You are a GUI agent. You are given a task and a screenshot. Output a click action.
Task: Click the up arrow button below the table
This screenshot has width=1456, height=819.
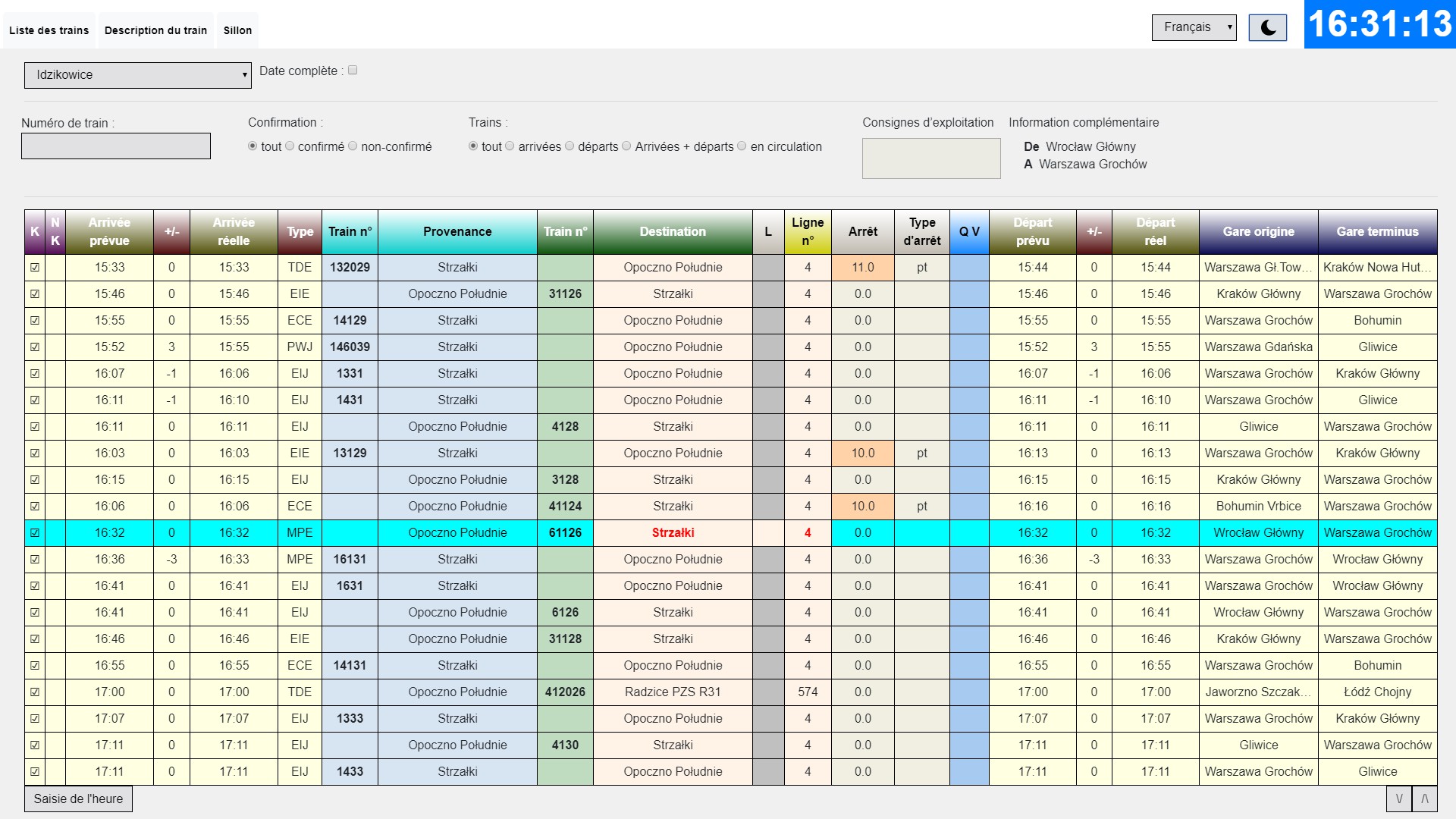1425,799
